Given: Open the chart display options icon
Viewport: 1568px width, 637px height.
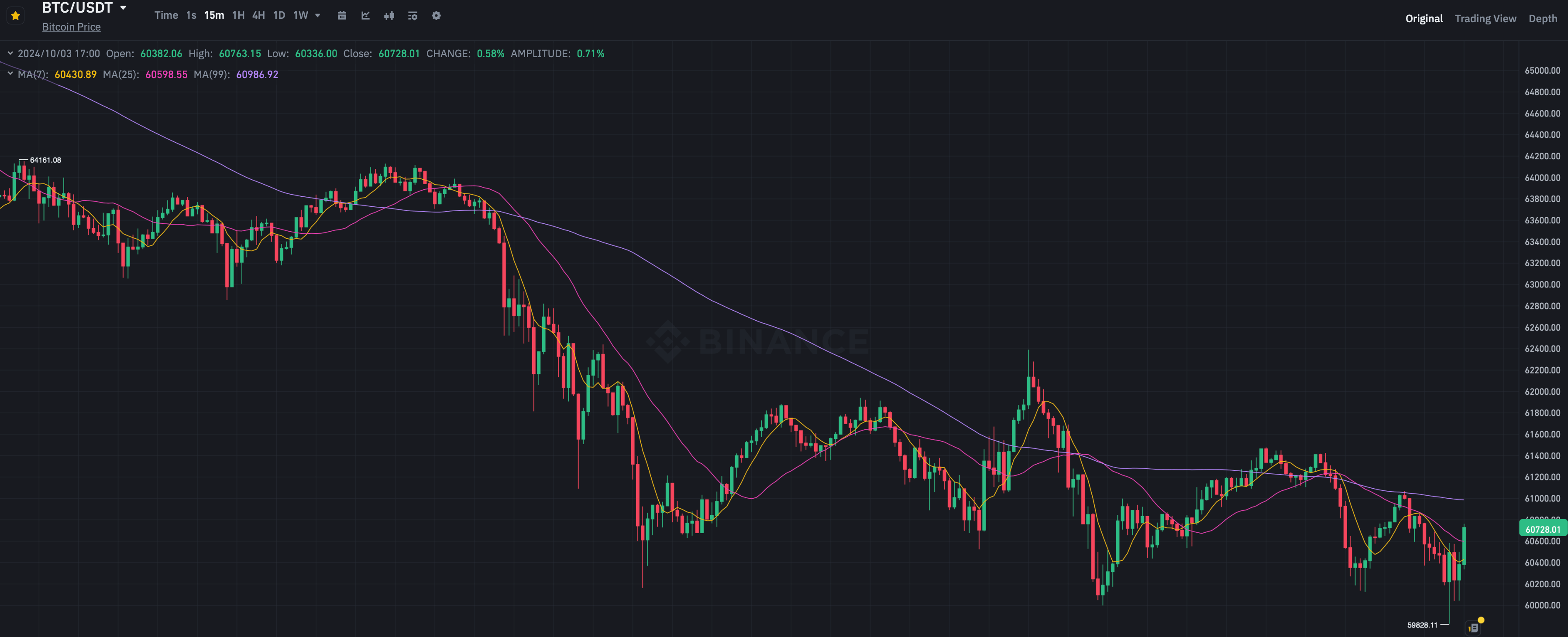Looking at the screenshot, I should (x=413, y=16).
